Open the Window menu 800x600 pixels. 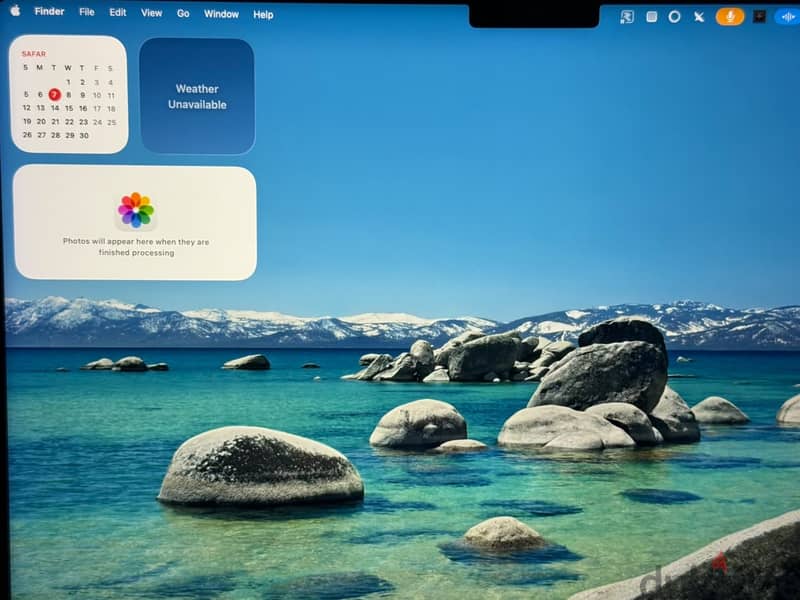pyautogui.click(x=221, y=14)
